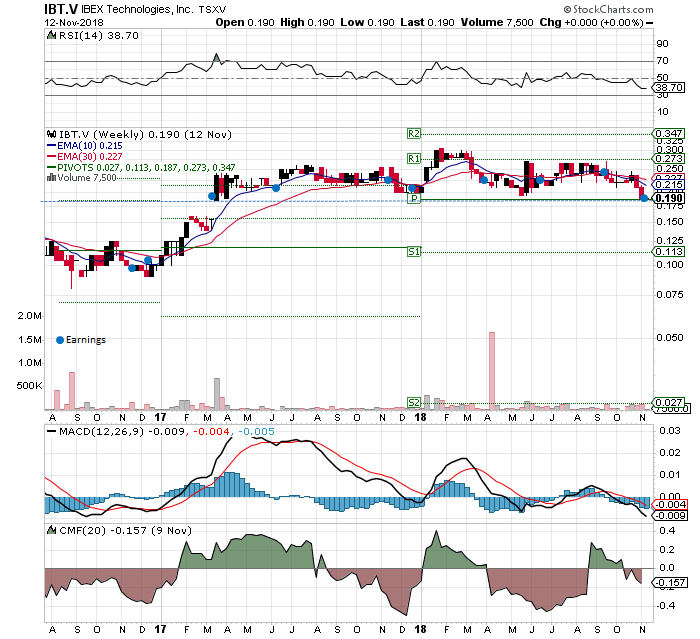The width and height of the screenshot is (700, 639).
Task: Click the IBEX Technologies, Inc. company name
Action: click(137, 9)
